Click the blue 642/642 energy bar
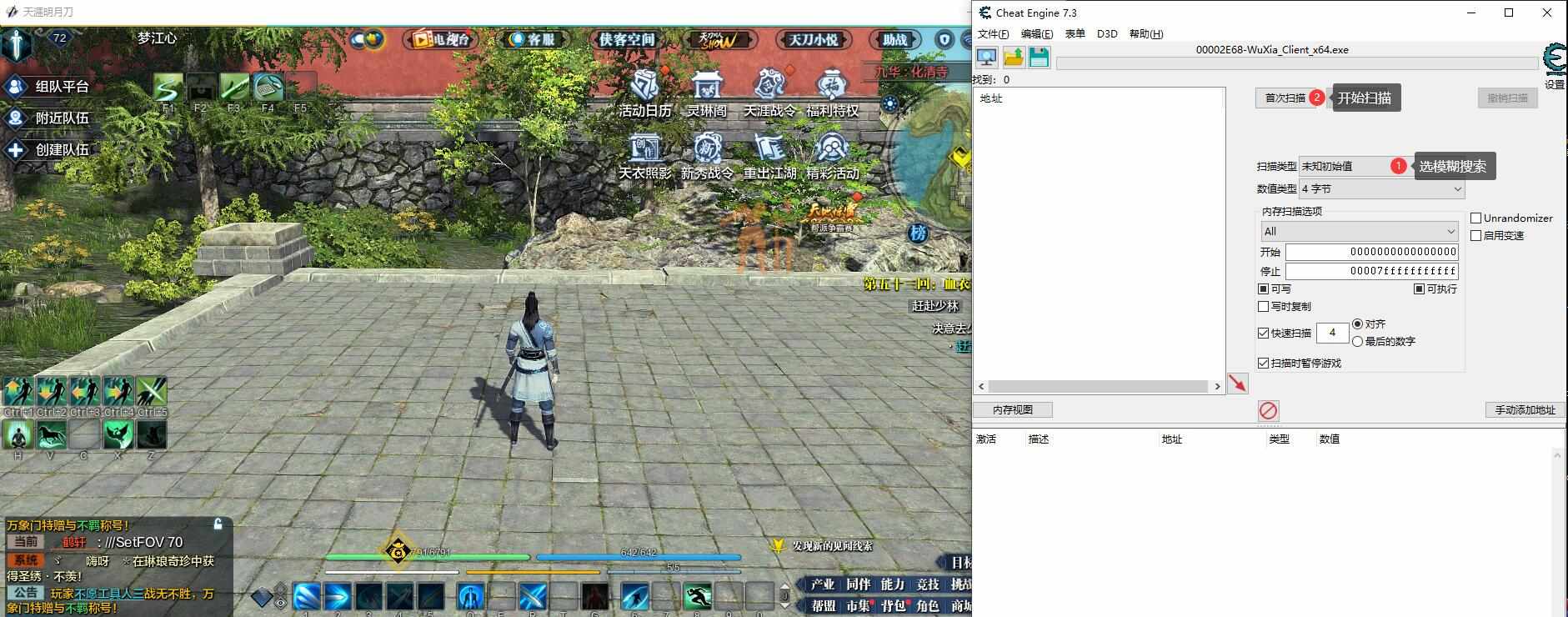 click(639, 557)
